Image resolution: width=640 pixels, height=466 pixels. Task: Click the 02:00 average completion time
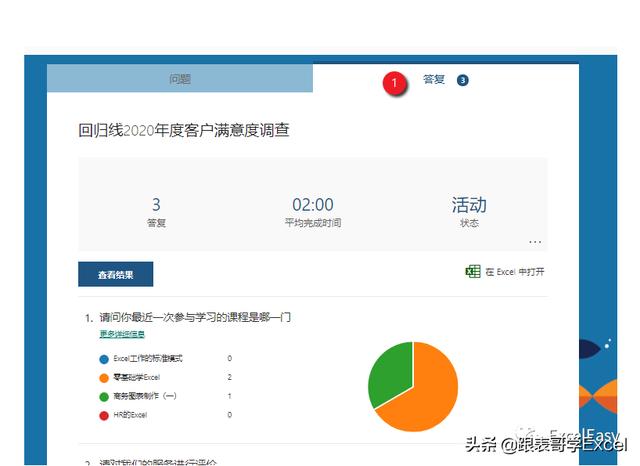tap(313, 205)
